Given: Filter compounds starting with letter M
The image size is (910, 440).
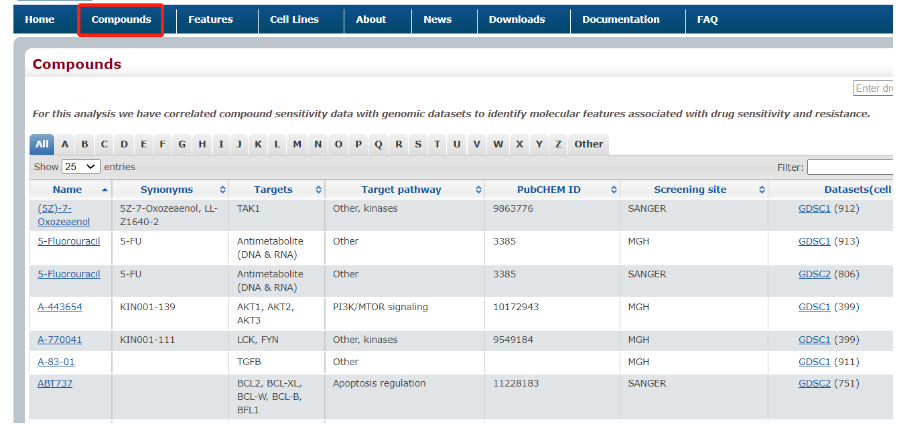Looking at the screenshot, I should tap(297, 144).
